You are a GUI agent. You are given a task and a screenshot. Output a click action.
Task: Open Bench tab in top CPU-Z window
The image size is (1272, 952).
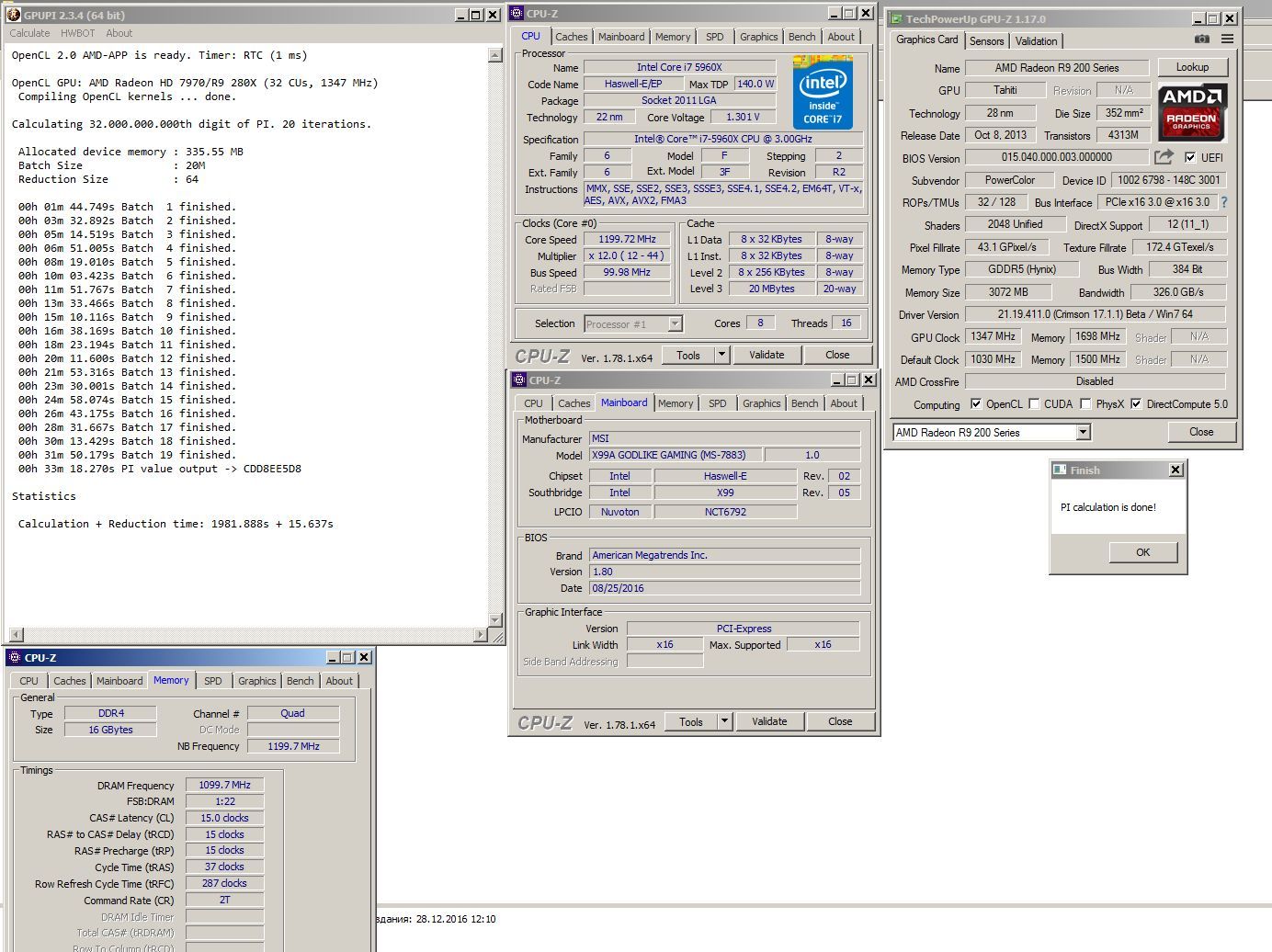[801, 37]
